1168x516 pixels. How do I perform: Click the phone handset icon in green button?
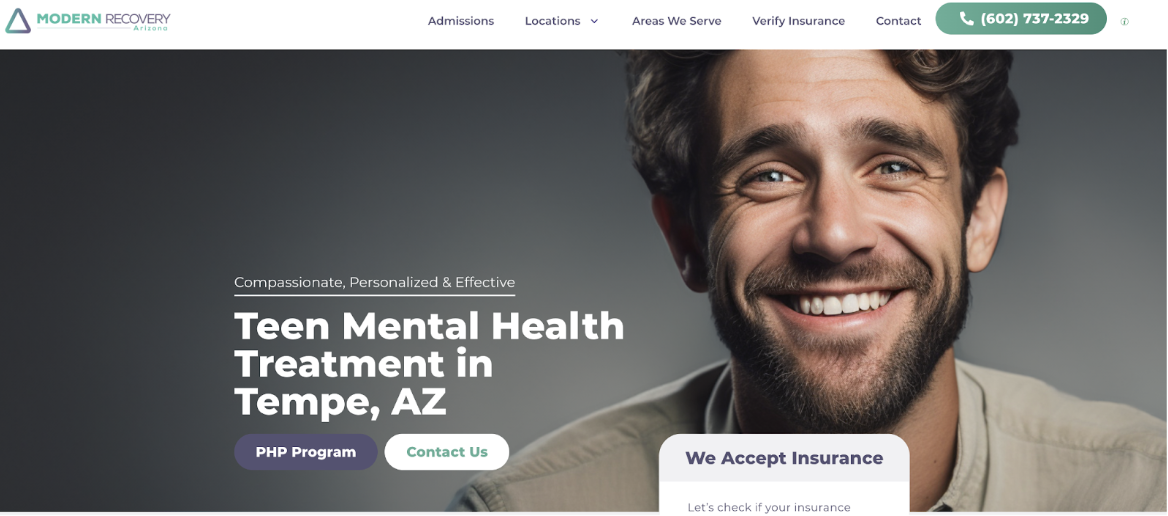[x=967, y=19]
